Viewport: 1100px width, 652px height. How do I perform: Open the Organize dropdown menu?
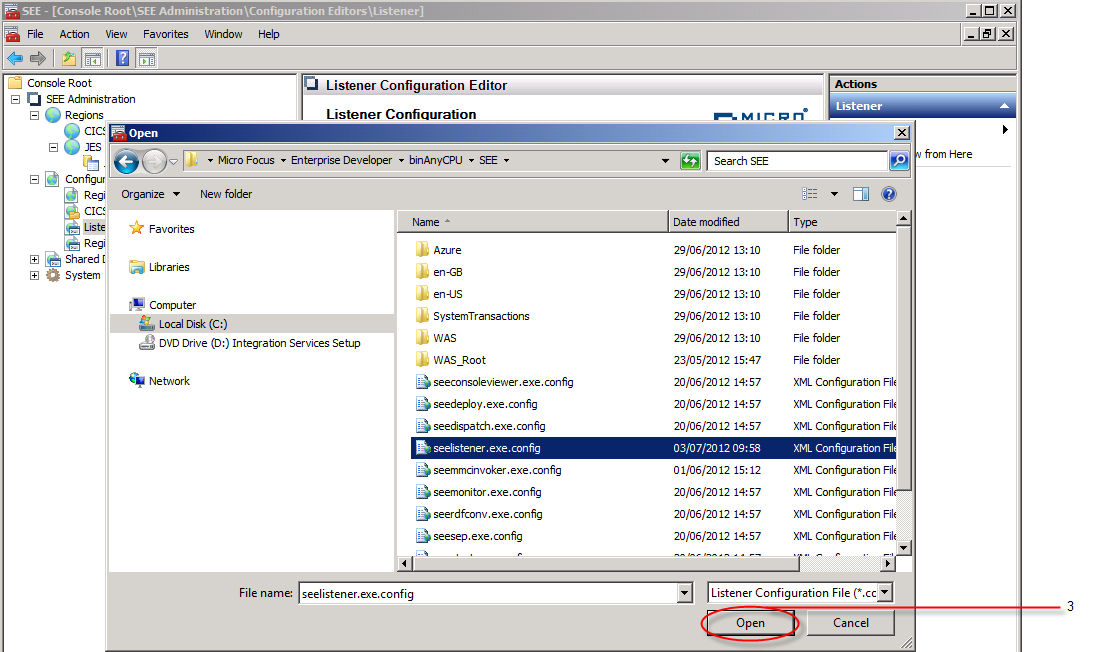(150, 194)
